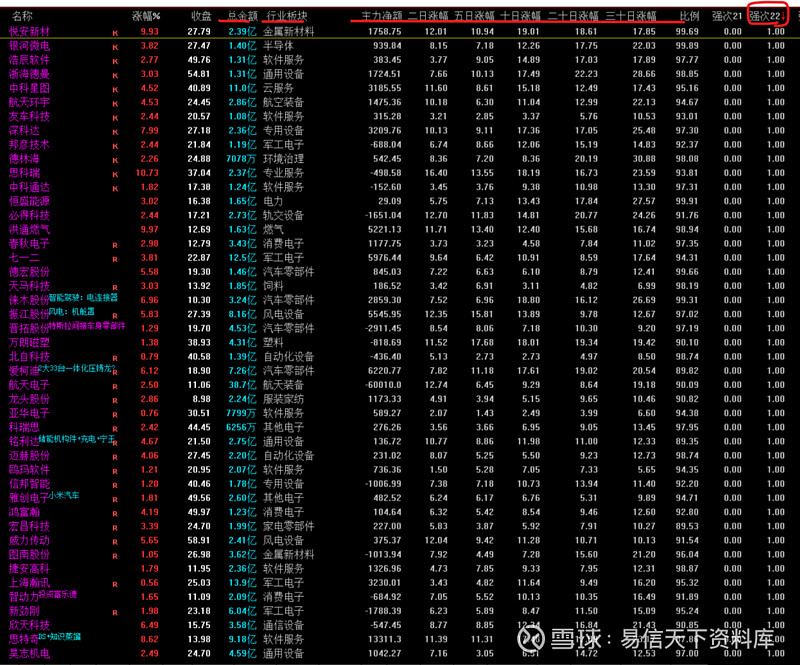Click the -60010.0 net value of 航天电子
The image size is (800, 665).
point(381,385)
